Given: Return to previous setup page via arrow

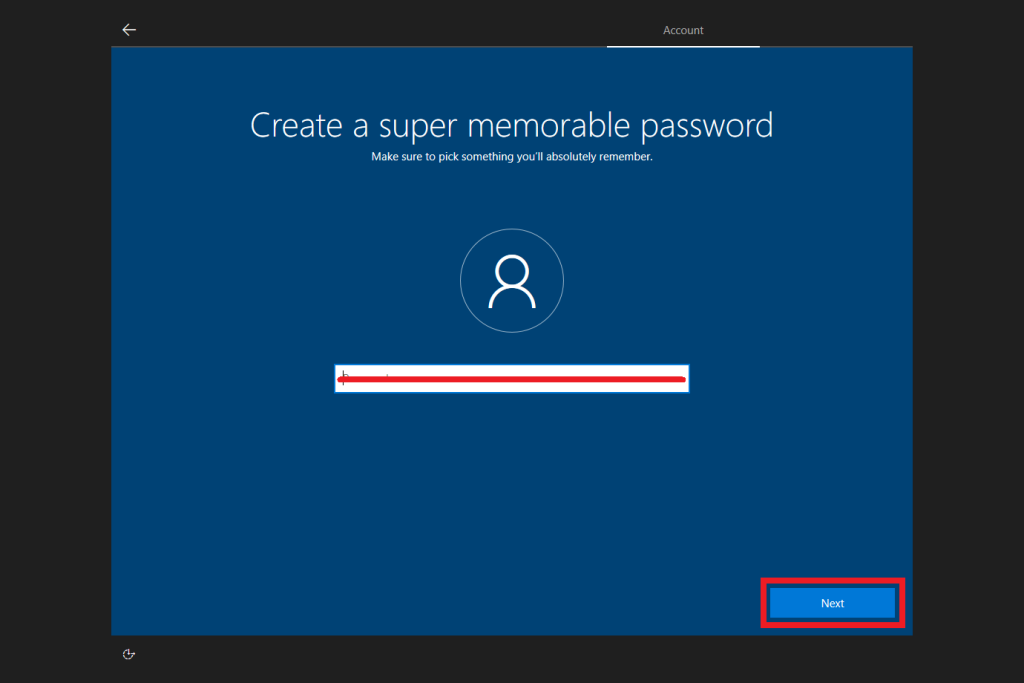Looking at the screenshot, I should click(x=129, y=30).
